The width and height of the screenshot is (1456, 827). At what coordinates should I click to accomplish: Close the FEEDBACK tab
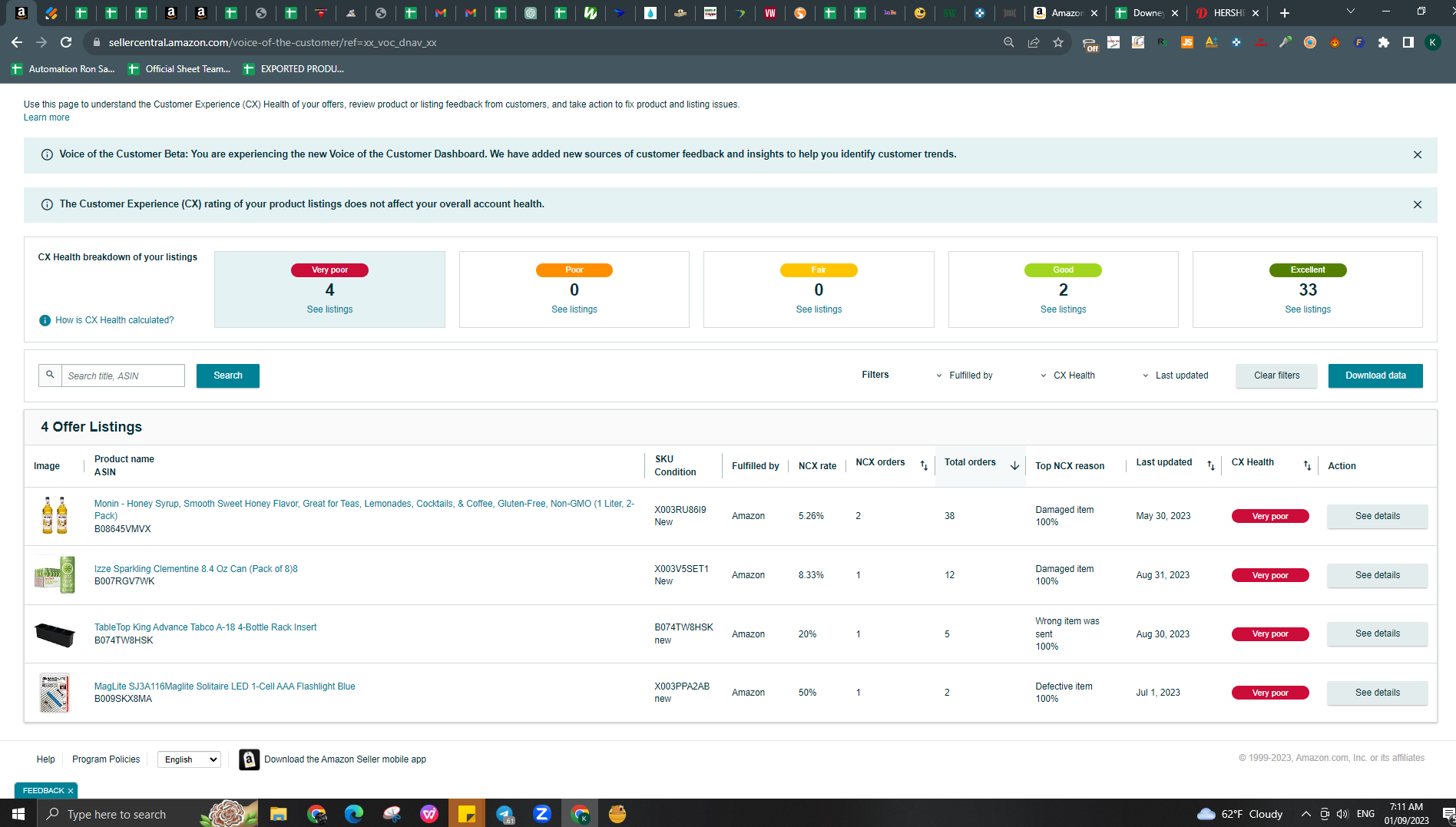click(x=71, y=791)
